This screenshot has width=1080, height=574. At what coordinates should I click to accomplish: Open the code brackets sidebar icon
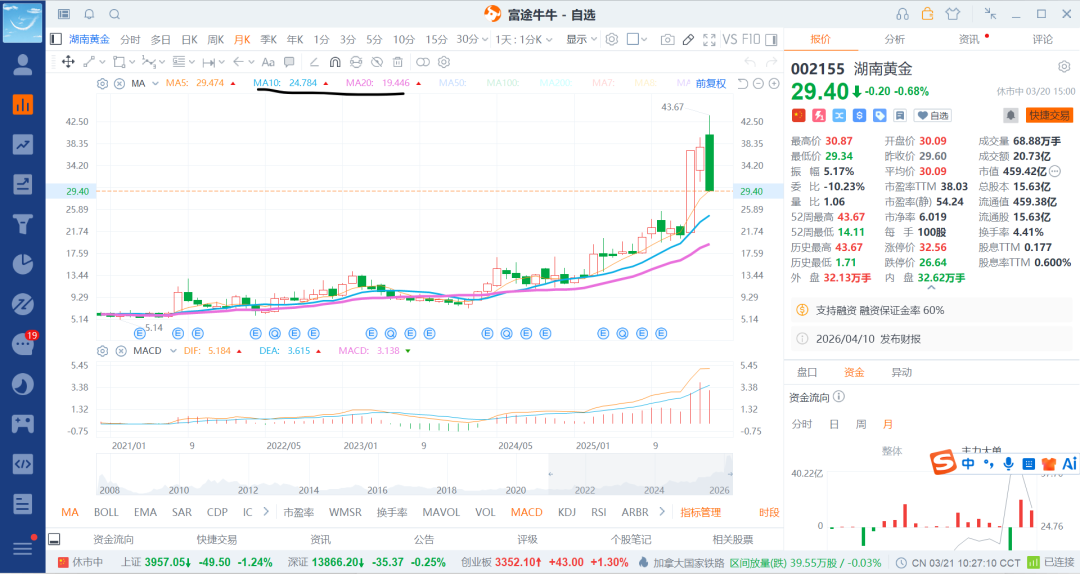tap(23, 464)
